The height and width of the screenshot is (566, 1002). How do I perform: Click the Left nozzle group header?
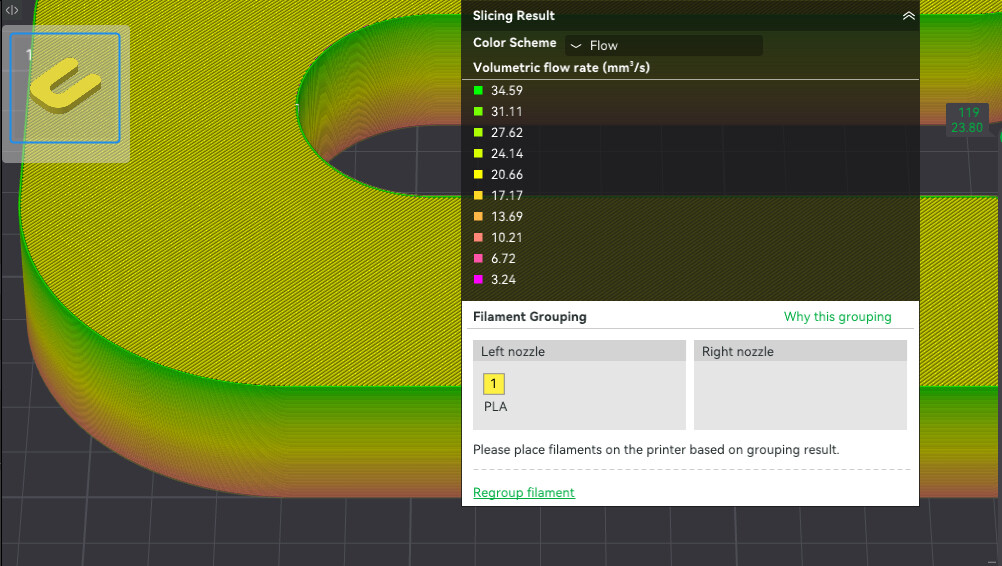tap(579, 351)
